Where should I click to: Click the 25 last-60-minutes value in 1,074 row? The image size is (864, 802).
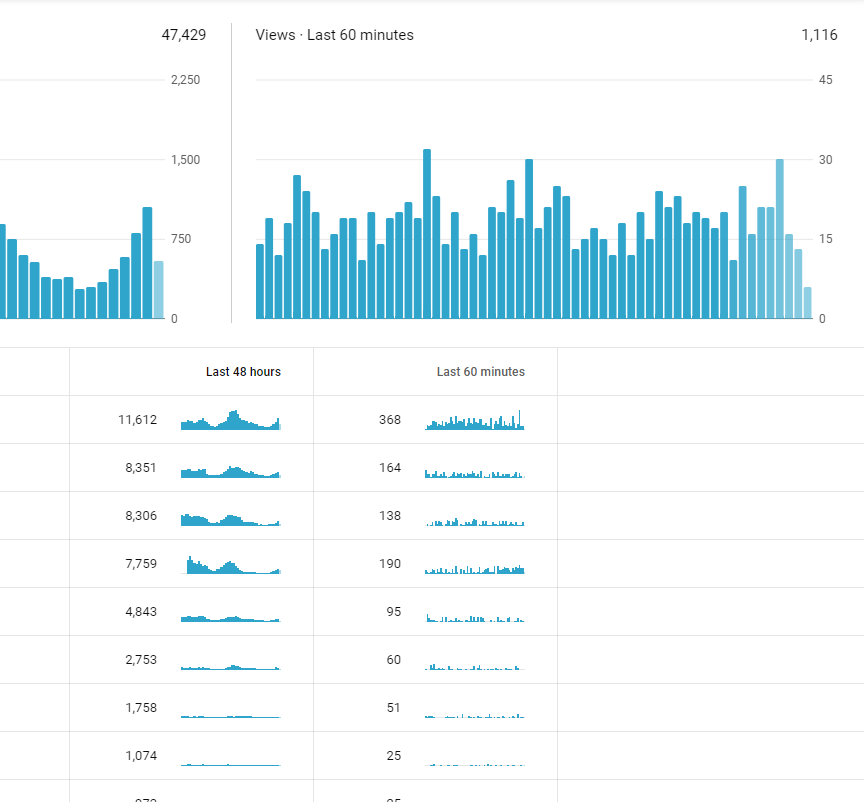[393, 755]
